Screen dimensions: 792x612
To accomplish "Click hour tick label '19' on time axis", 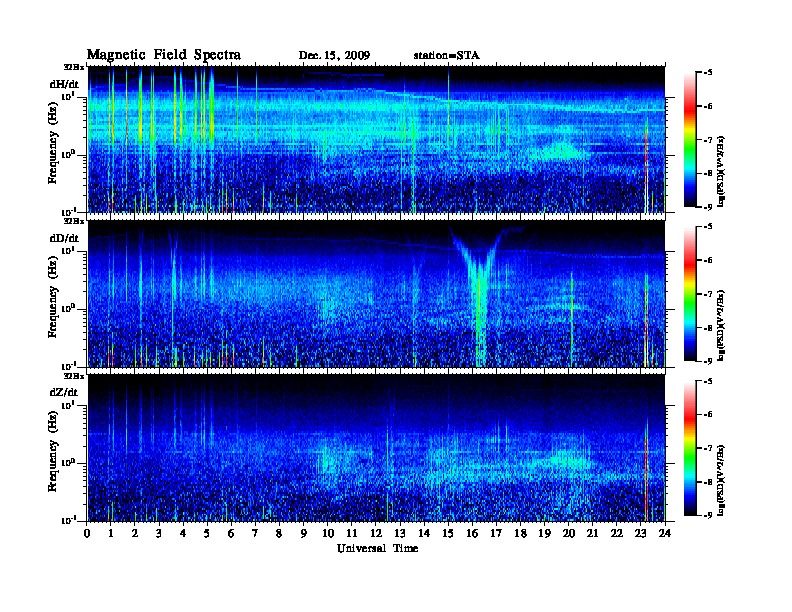I will [544, 533].
